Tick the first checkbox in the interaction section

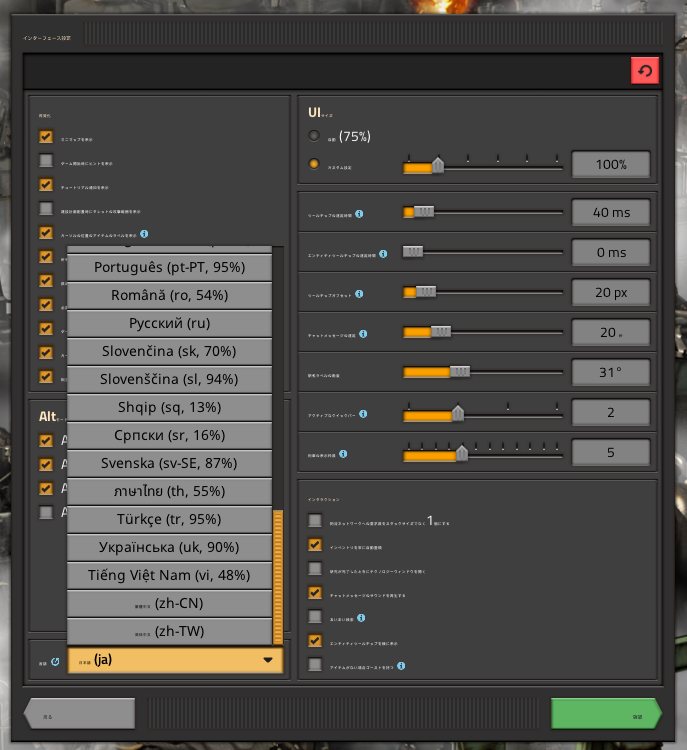point(315,520)
